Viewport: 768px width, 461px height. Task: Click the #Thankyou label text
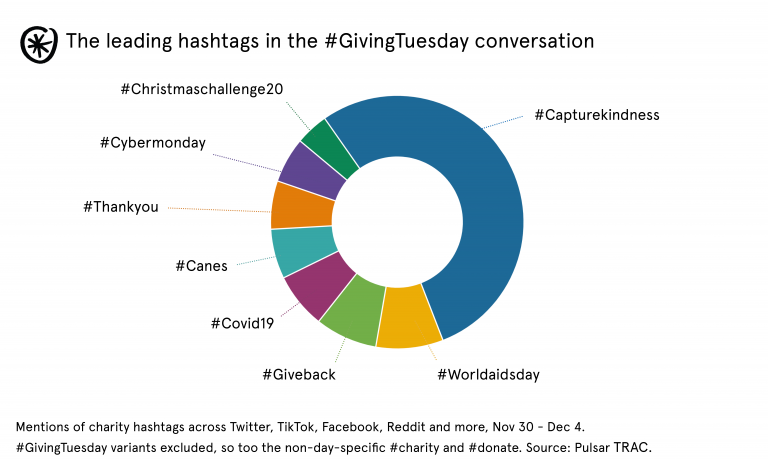tap(121, 207)
